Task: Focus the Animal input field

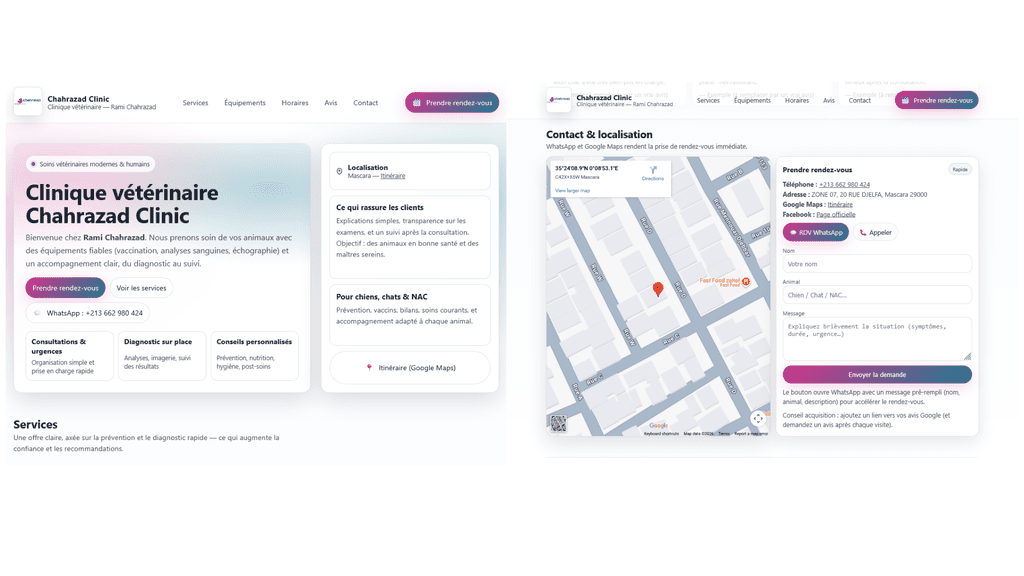Action: click(x=877, y=295)
